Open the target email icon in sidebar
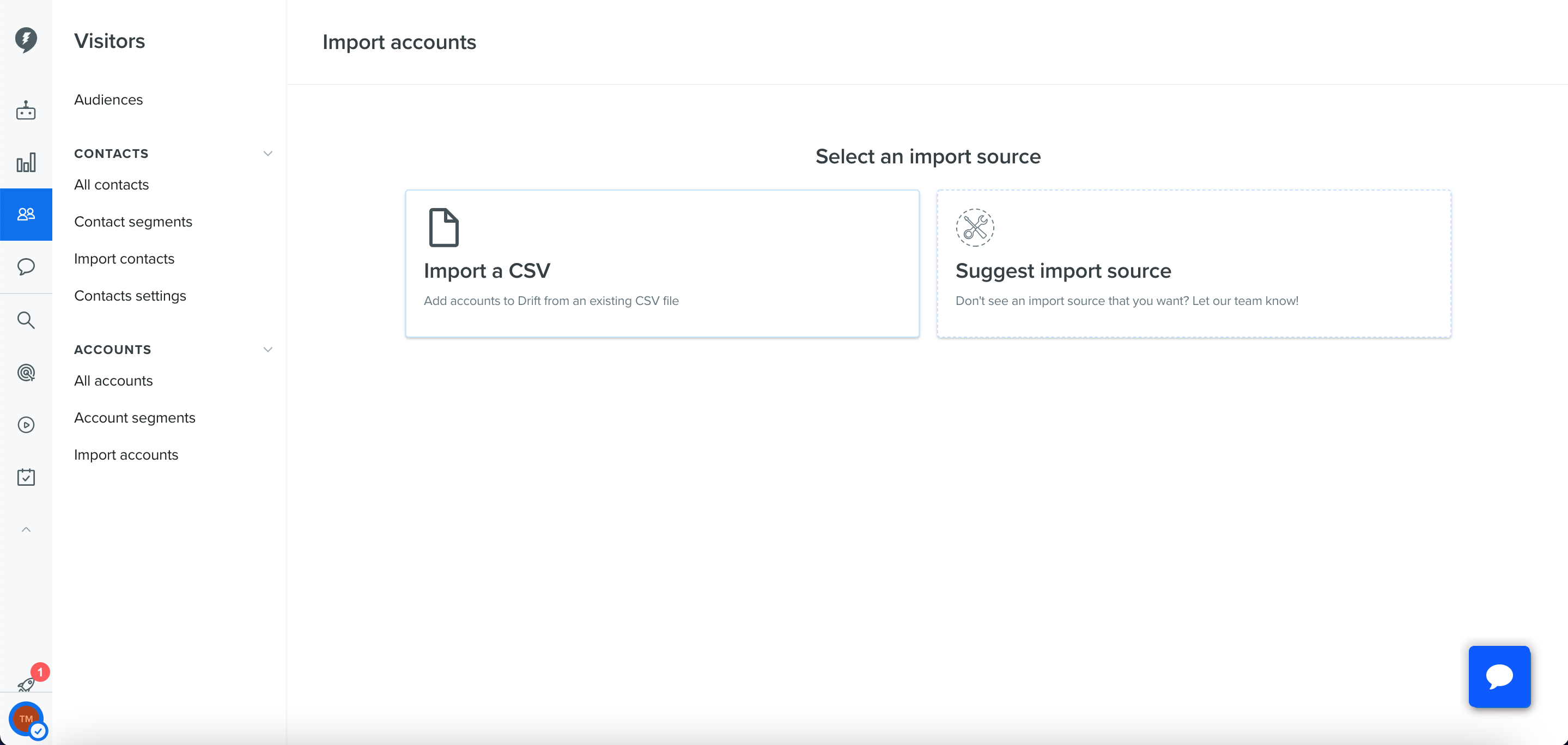The height and width of the screenshot is (745, 1568). [x=26, y=372]
